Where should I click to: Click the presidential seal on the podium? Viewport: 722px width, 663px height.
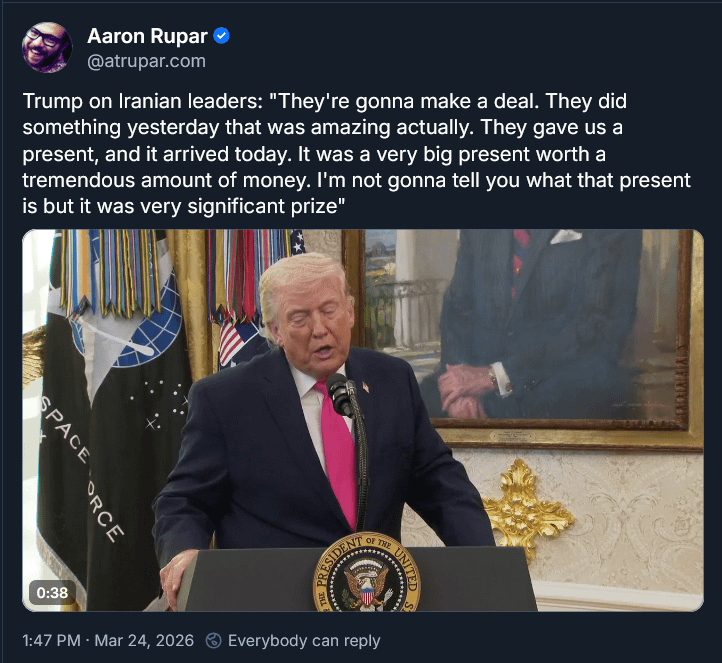click(367, 574)
